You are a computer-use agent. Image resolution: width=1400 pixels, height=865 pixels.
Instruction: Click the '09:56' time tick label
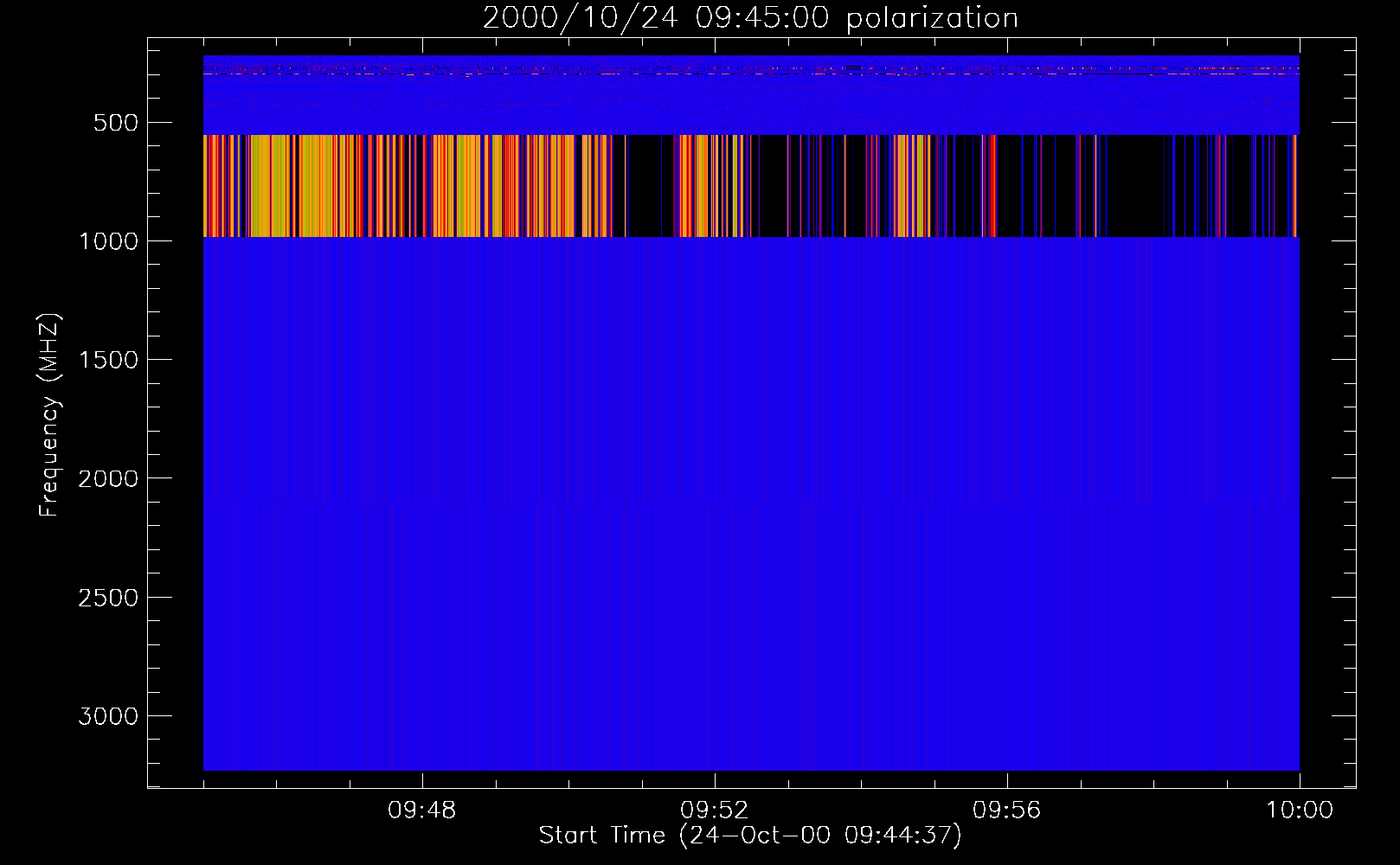[1006, 811]
